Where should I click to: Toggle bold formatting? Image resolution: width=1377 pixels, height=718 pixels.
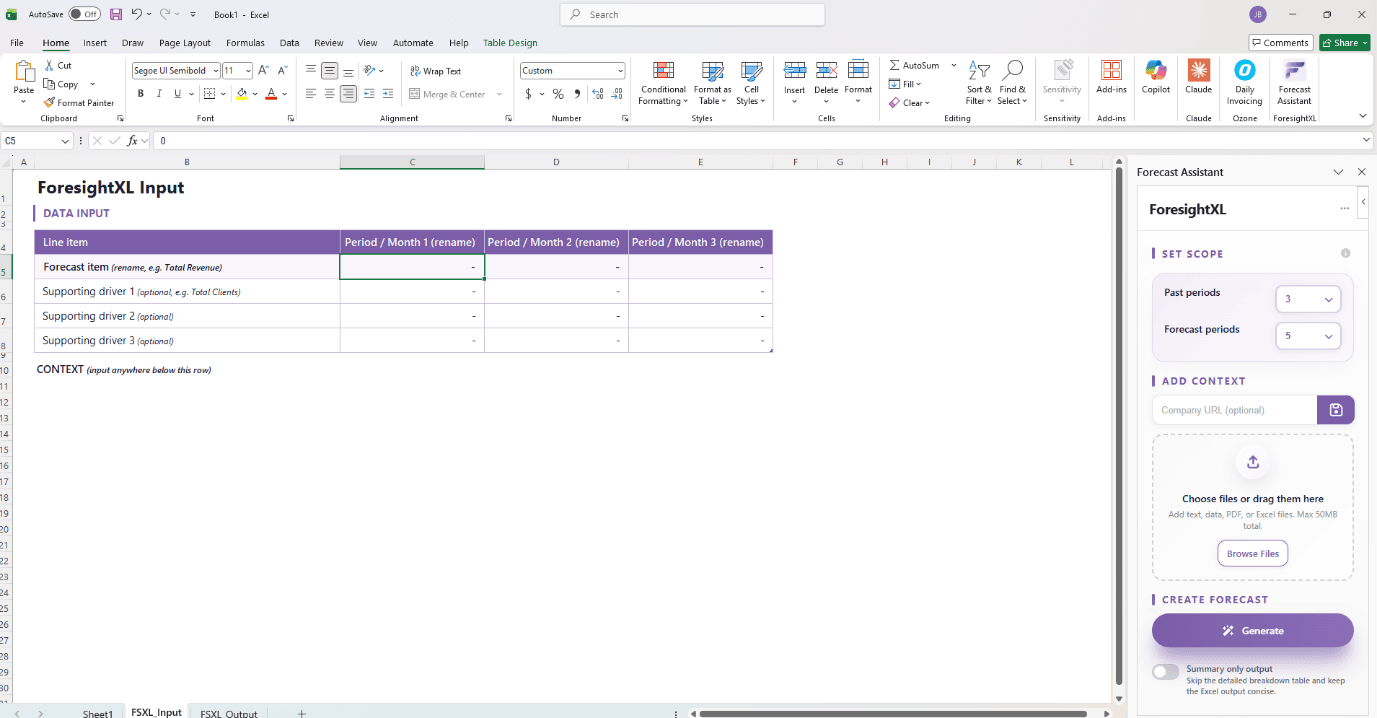click(140, 93)
